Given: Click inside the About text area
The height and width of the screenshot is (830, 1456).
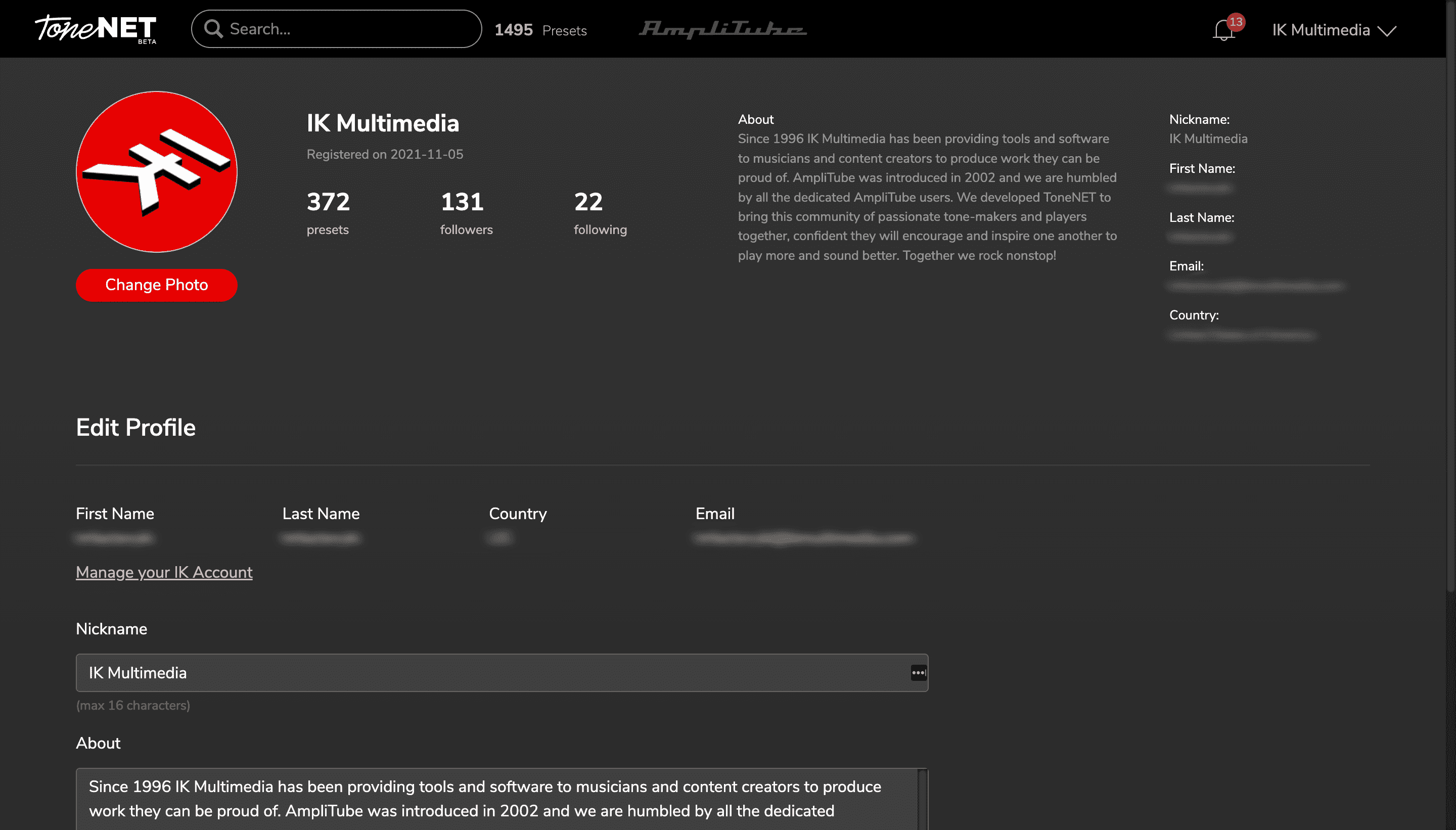Looking at the screenshot, I should 490,798.
